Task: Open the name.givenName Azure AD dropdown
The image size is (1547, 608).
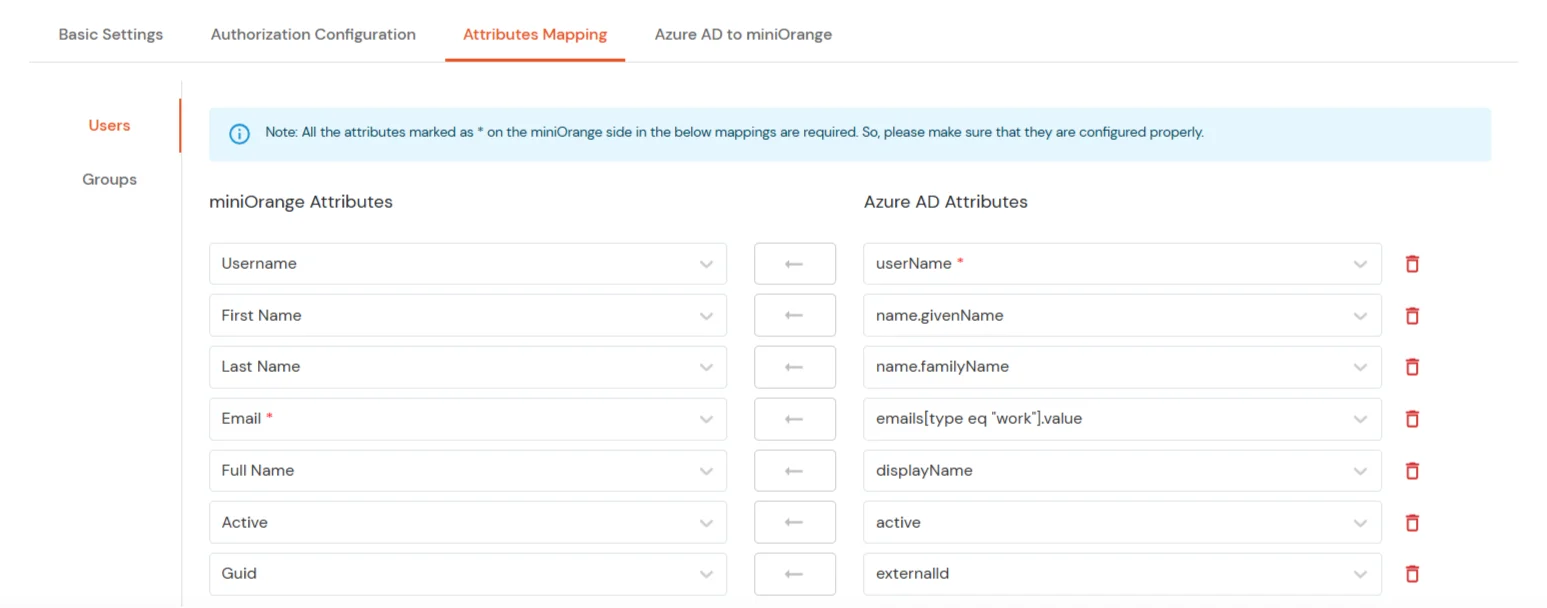Action: point(1359,315)
